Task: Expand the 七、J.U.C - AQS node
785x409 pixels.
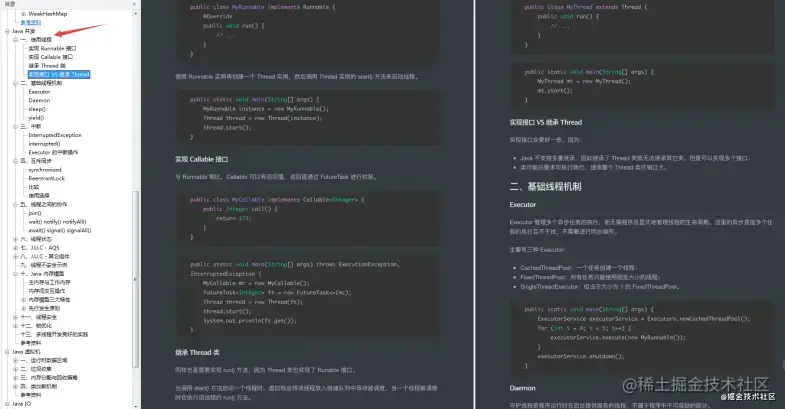Action: click(x=16, y=248)
